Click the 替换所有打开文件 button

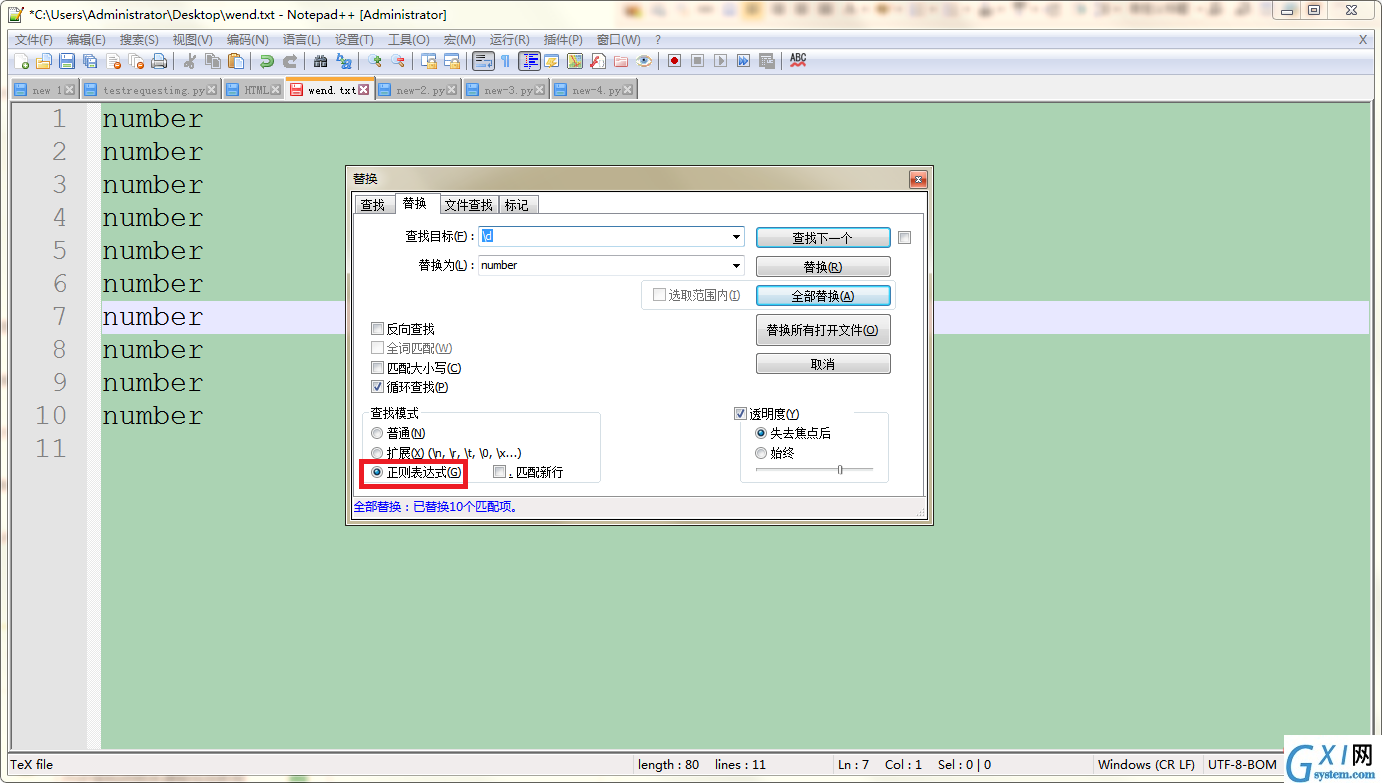[823, 330]
